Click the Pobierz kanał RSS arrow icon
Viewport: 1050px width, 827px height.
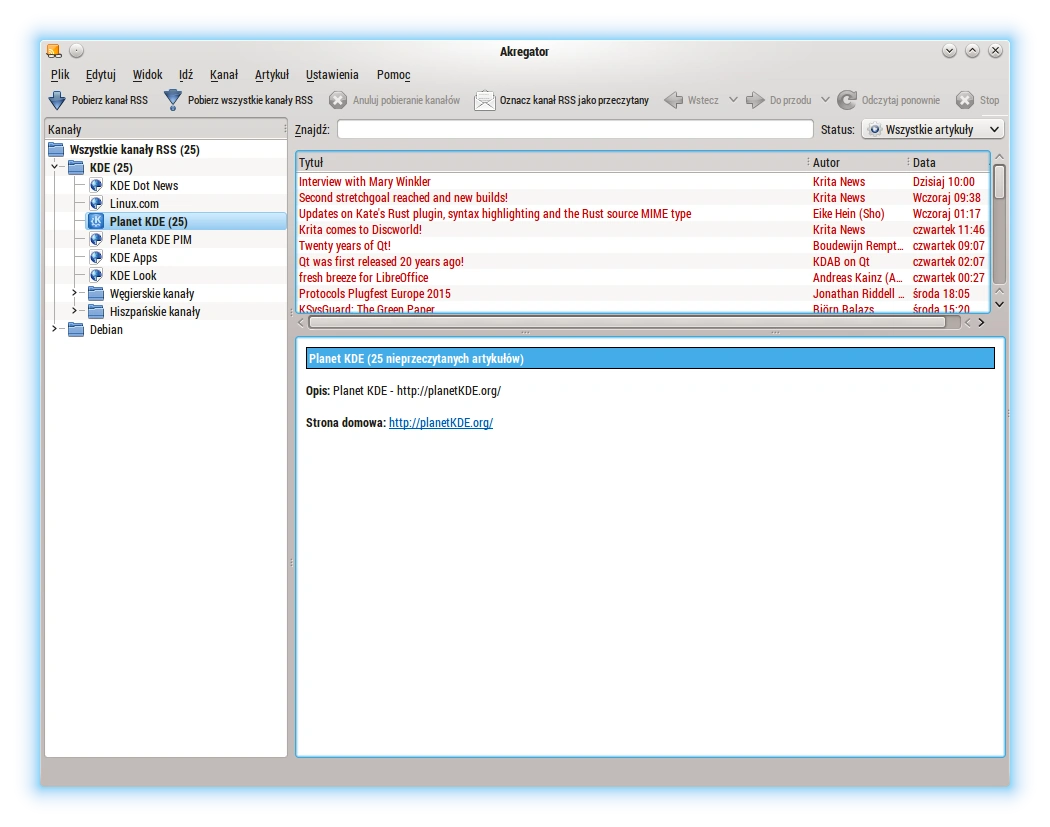point(57,100)
